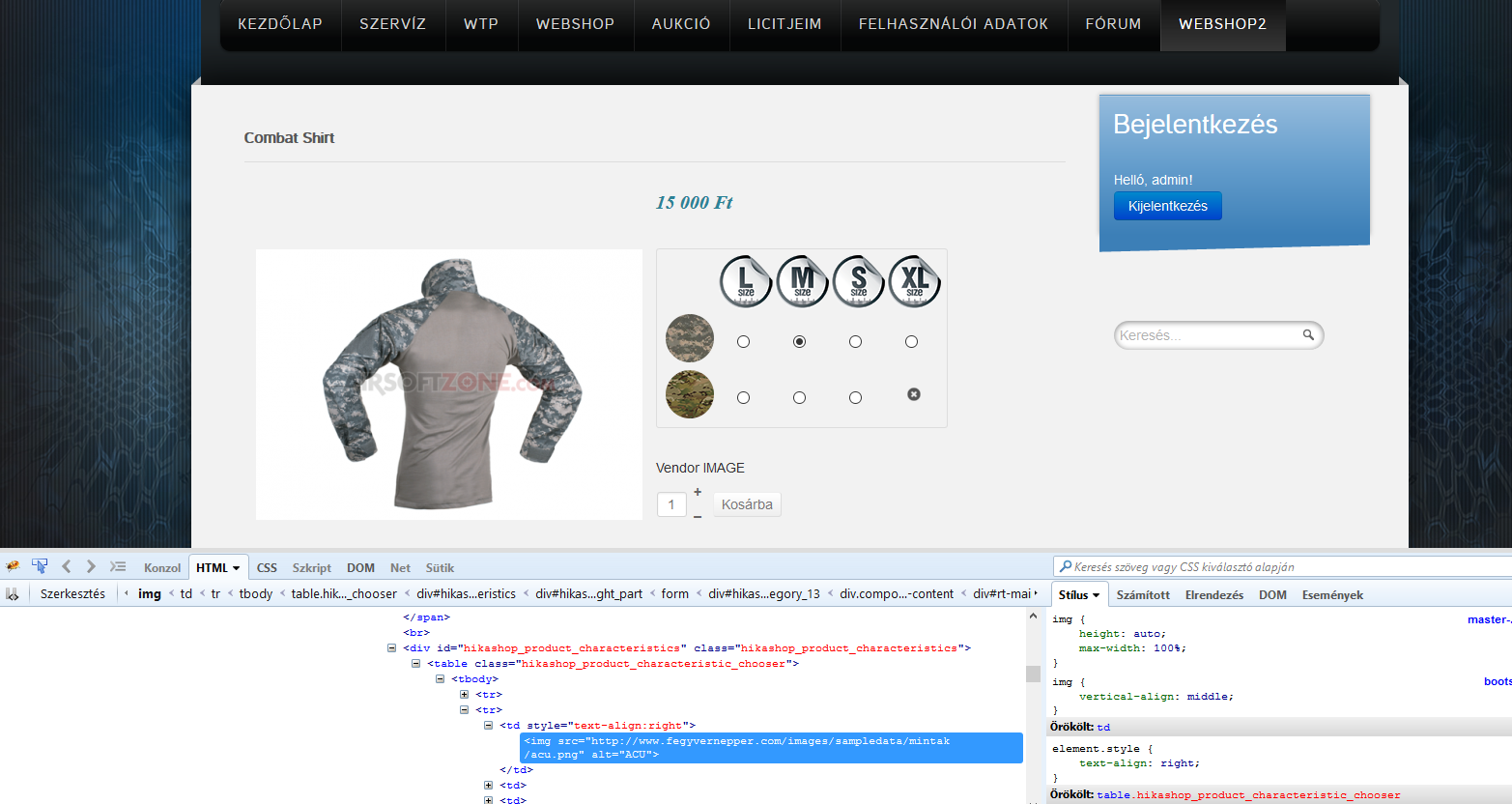Increase quantity with the plus sign
Screen dimensions: 1512x804
pos(698,492)
